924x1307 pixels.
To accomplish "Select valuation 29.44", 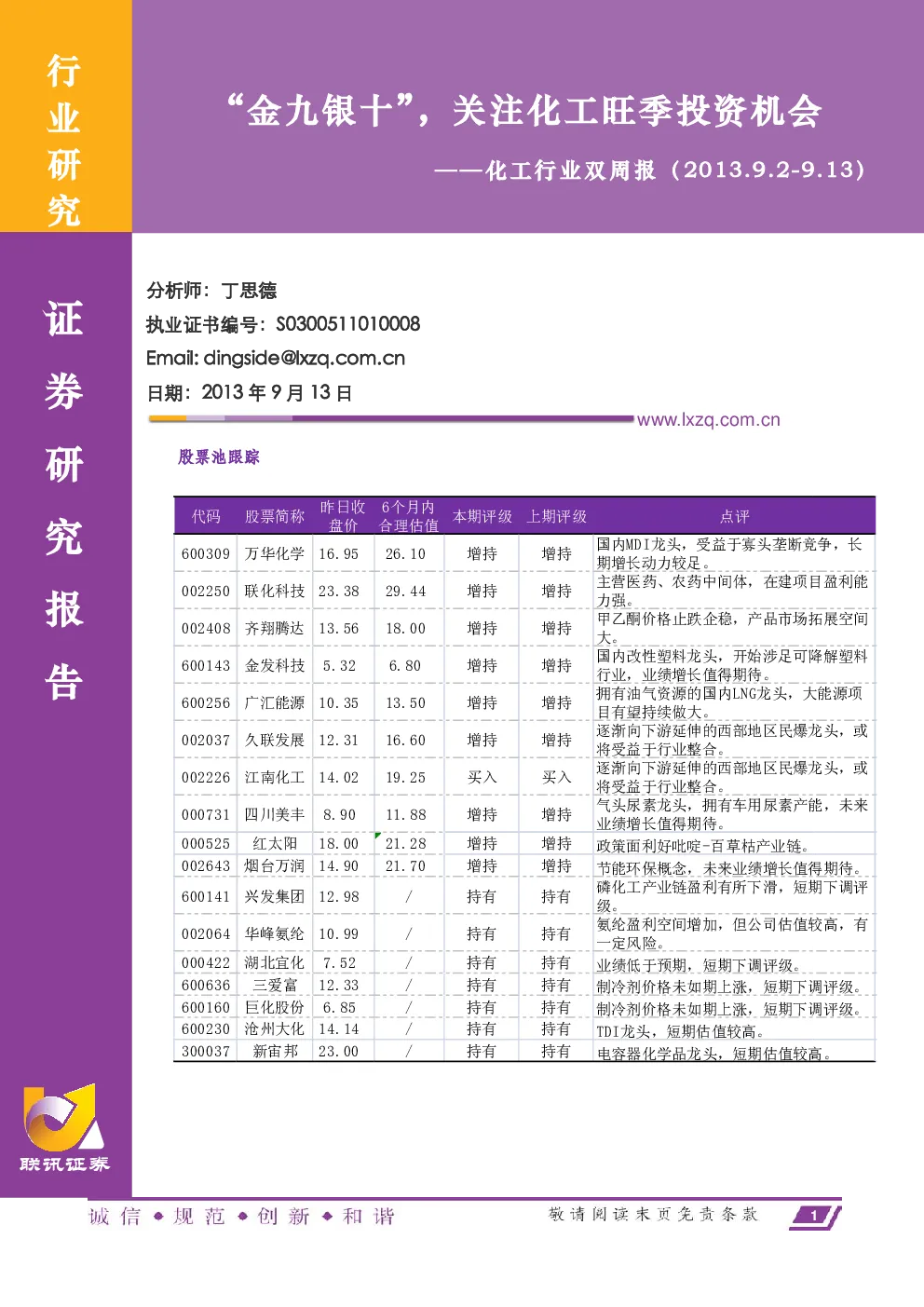I will point(406,592).
